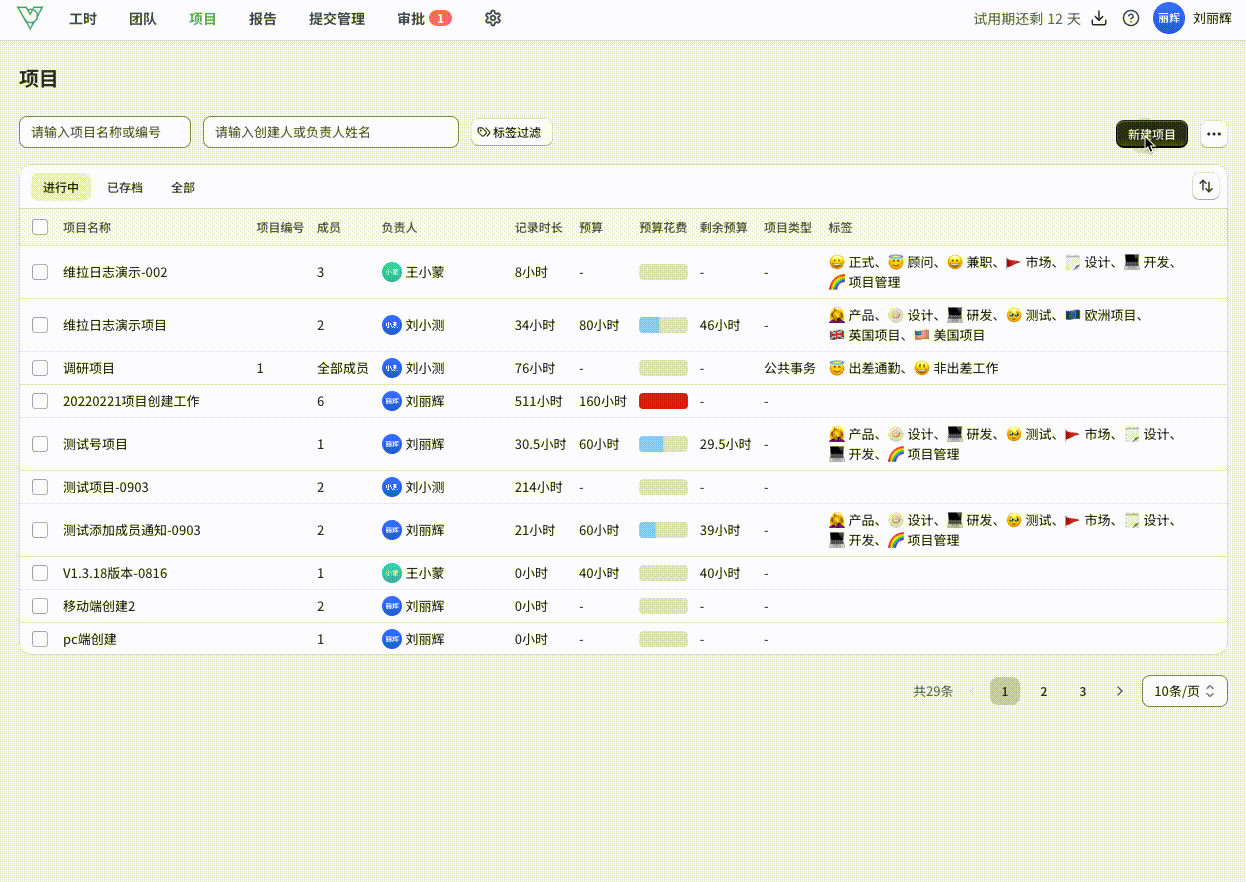Open the three-dots more options button
The height and width of the screenshot is (882, 1246).
tap(1214, 134)
